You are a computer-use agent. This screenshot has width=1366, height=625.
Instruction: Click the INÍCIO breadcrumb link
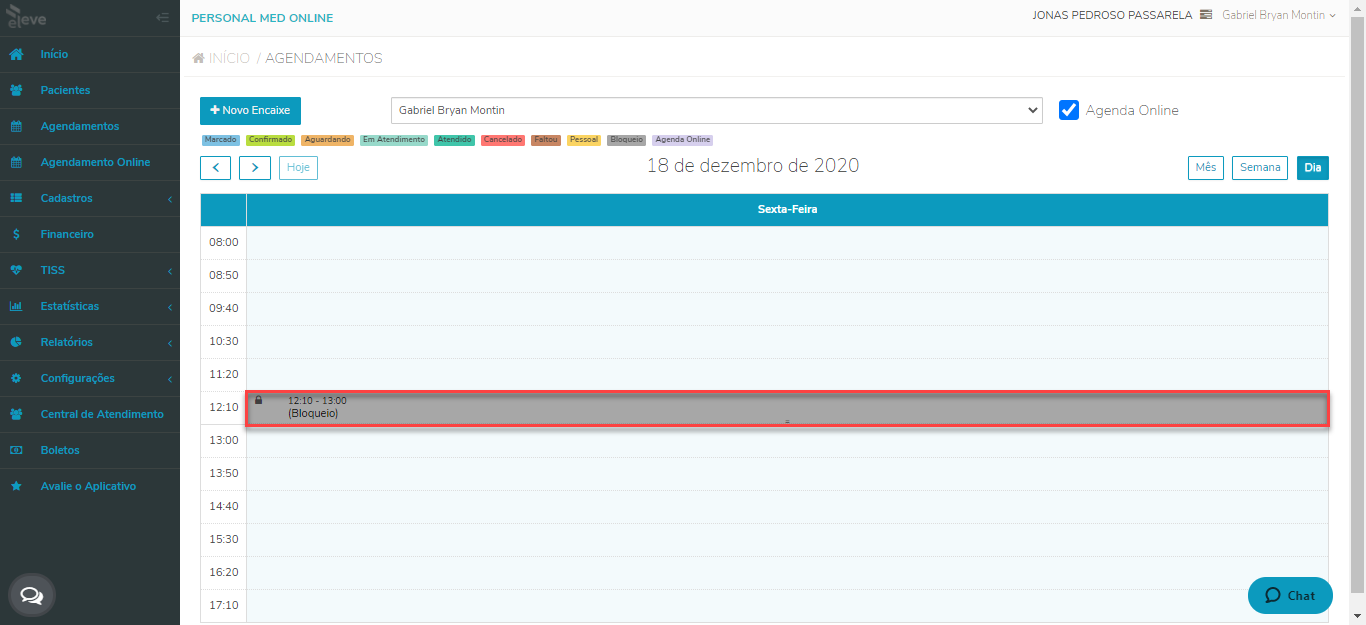pos(229,58)
